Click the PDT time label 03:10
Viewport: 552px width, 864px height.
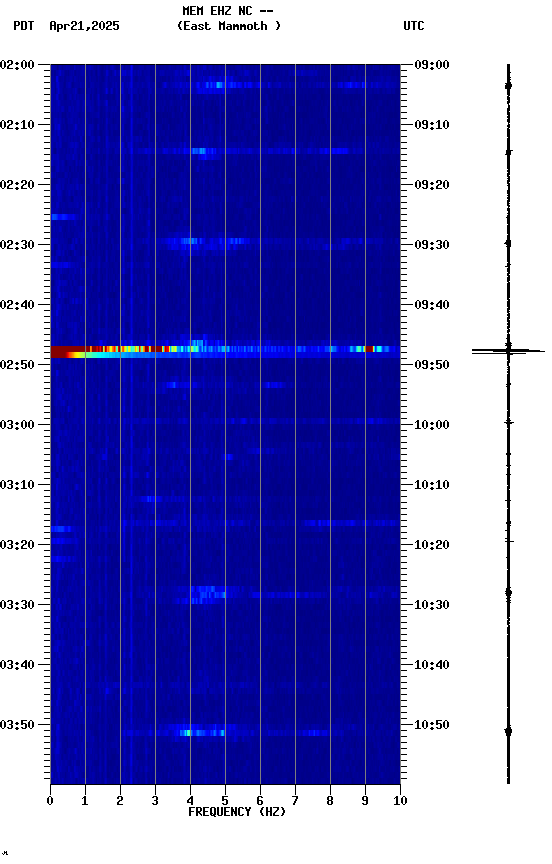point(17,485)
